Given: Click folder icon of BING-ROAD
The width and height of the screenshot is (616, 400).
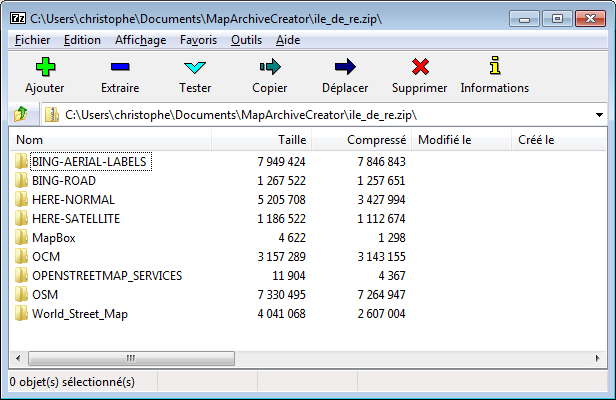Looking at the screenshot, I should click(21, 180).
